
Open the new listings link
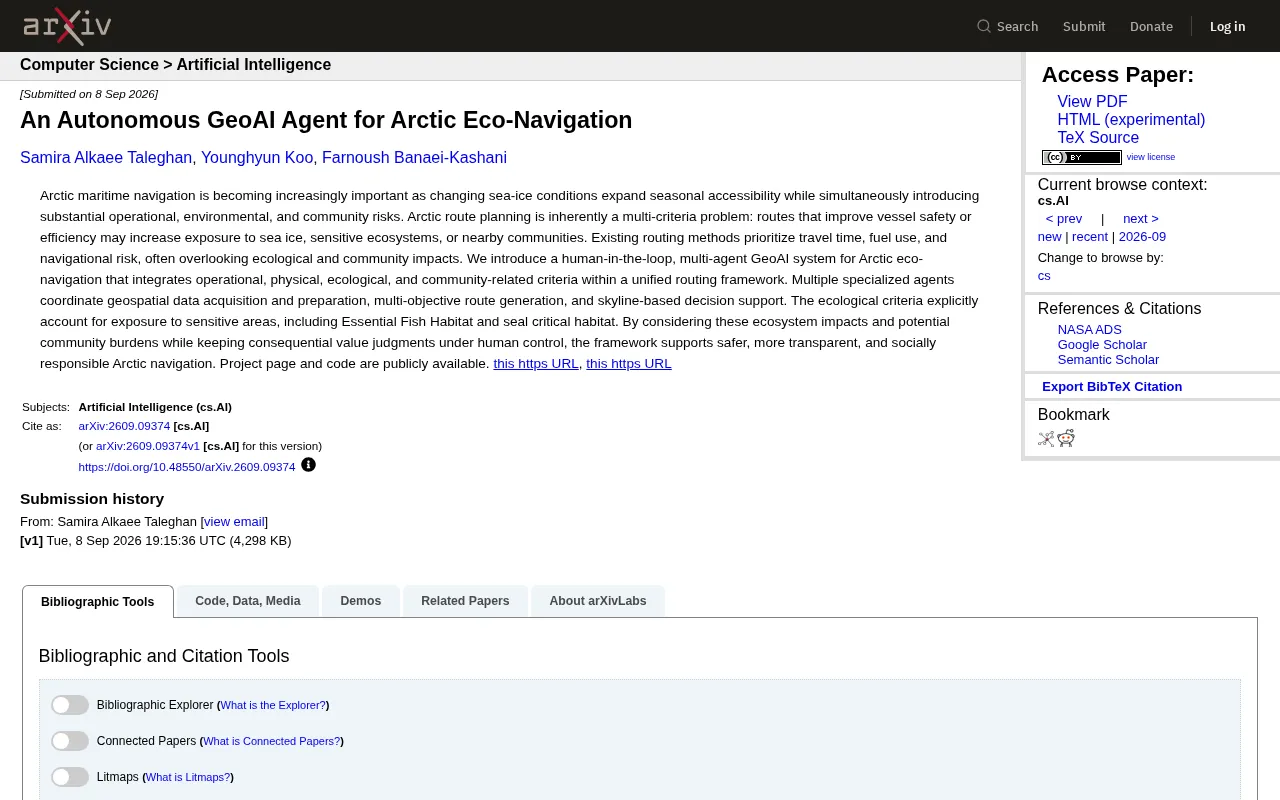[x=1049, y=237]
